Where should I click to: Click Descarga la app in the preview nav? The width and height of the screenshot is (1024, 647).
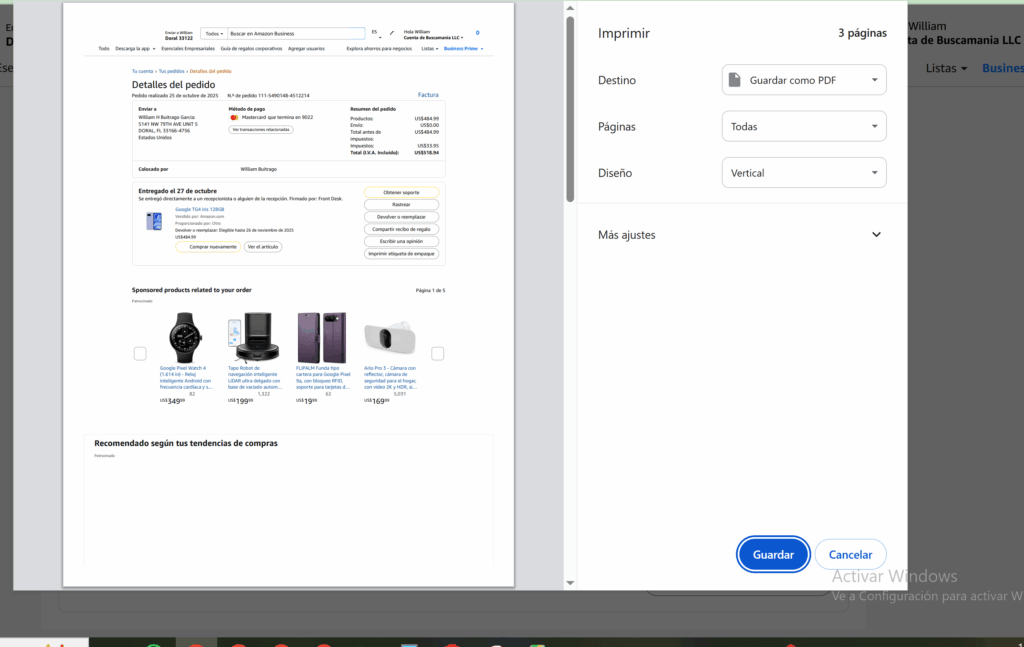point(135,48)
